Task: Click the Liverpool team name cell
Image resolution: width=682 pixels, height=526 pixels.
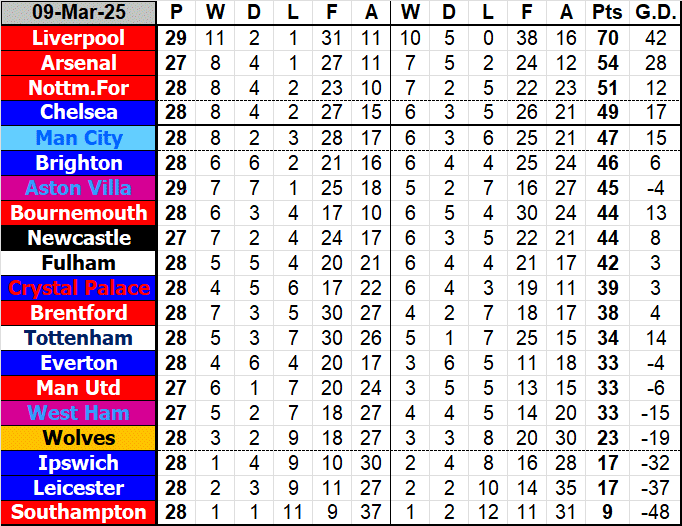Action: click(x=79, y=38)
